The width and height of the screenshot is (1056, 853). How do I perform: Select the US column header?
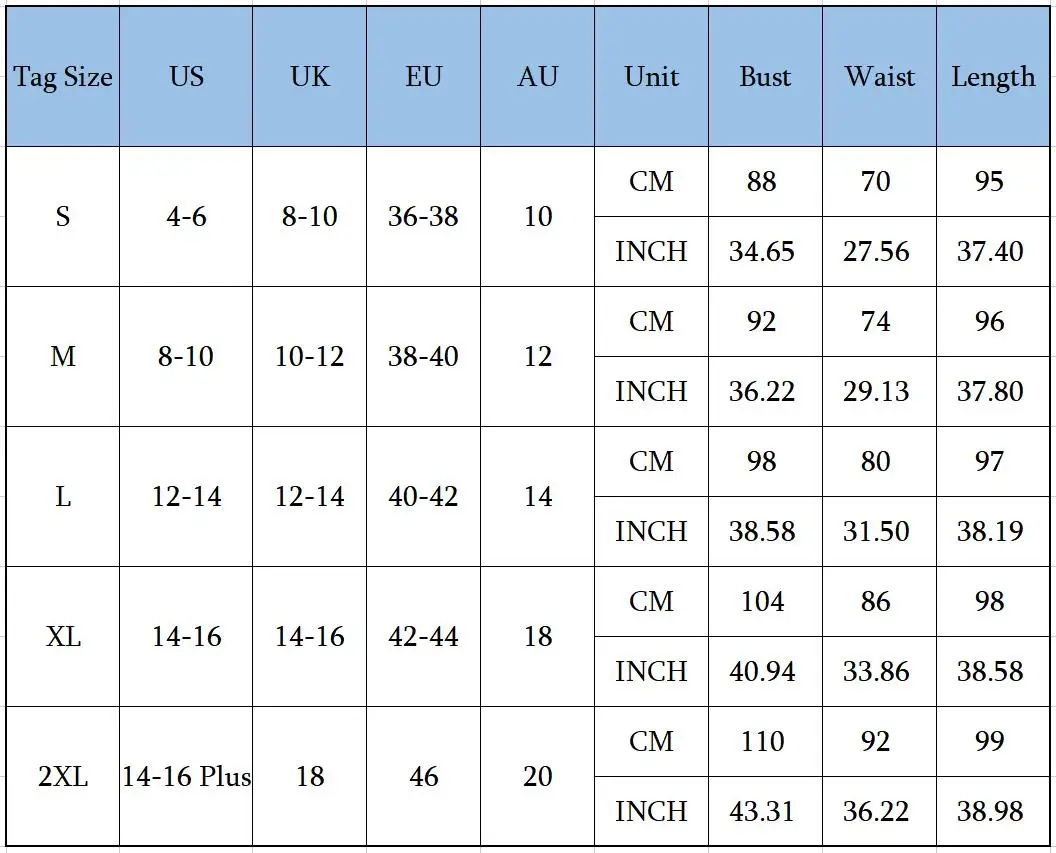click(x=186, y=76)
